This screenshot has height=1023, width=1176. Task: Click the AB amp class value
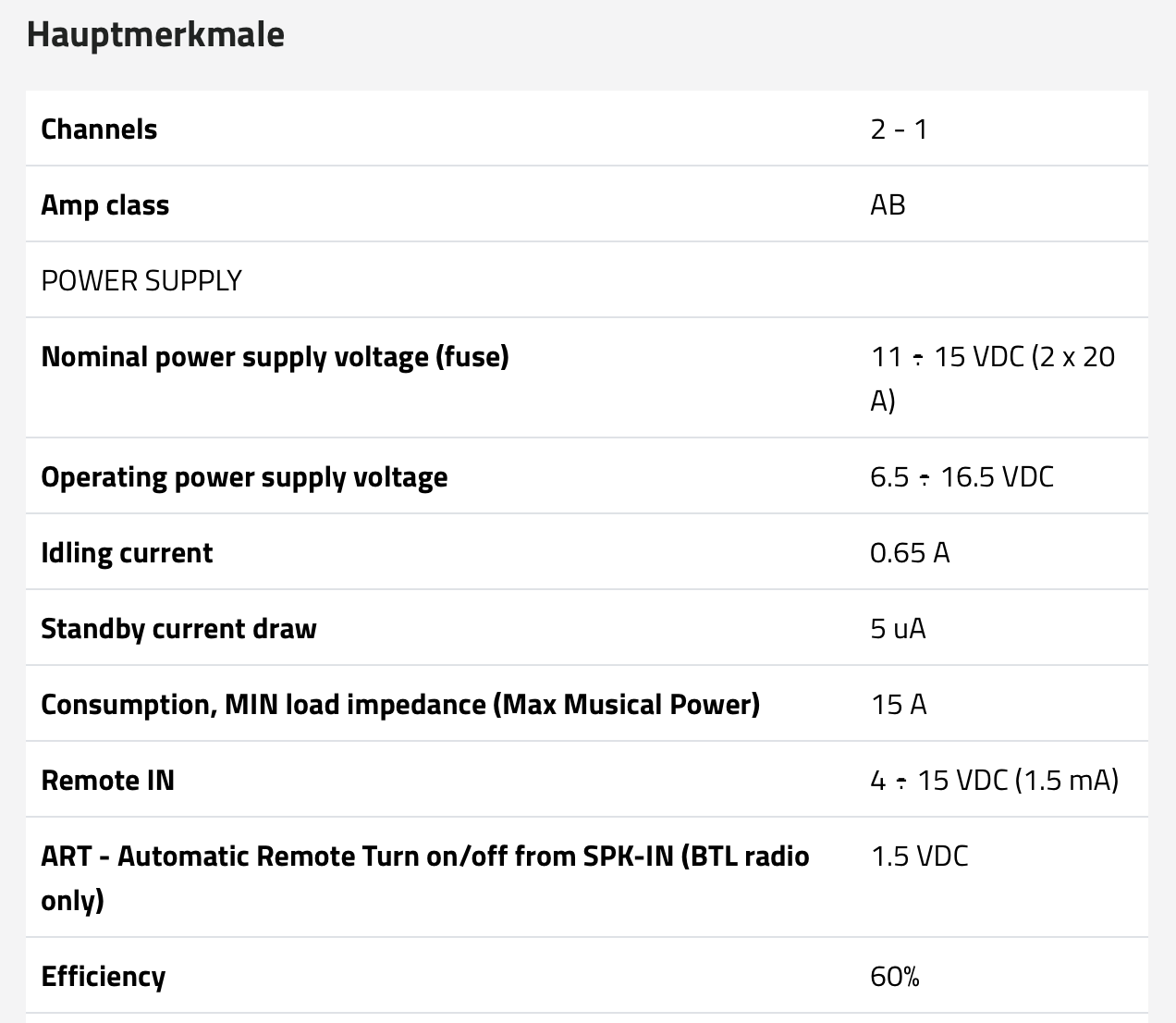[888, 204]
